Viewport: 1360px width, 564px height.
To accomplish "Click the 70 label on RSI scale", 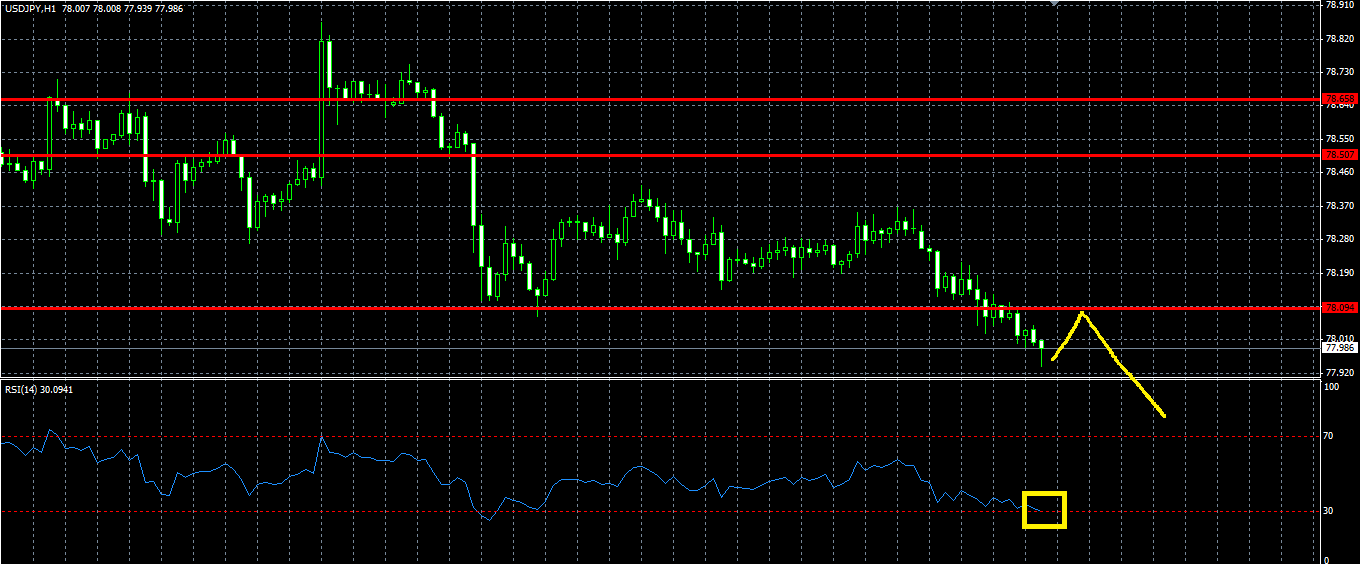I will (x=1327, y=436).
